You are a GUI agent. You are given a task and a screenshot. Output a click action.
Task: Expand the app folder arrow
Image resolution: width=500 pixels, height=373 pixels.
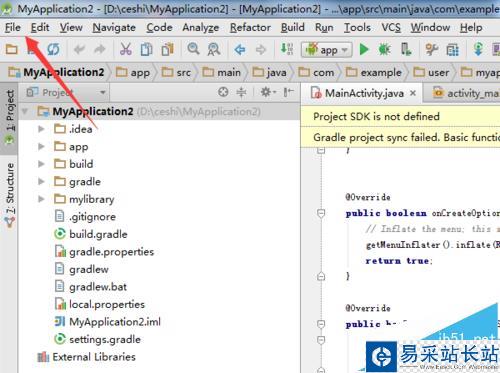click(x=41, y=146)
